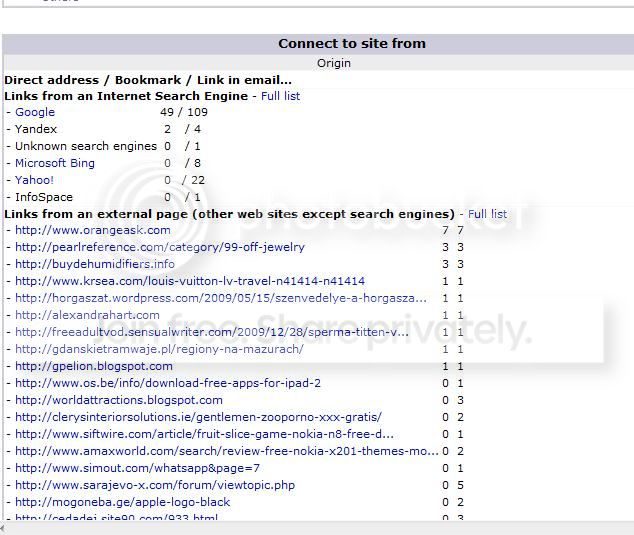Screen dimensions: 634x535
Task: Open siftwire.com fruit-slice-game link
Action: [204, 434]
